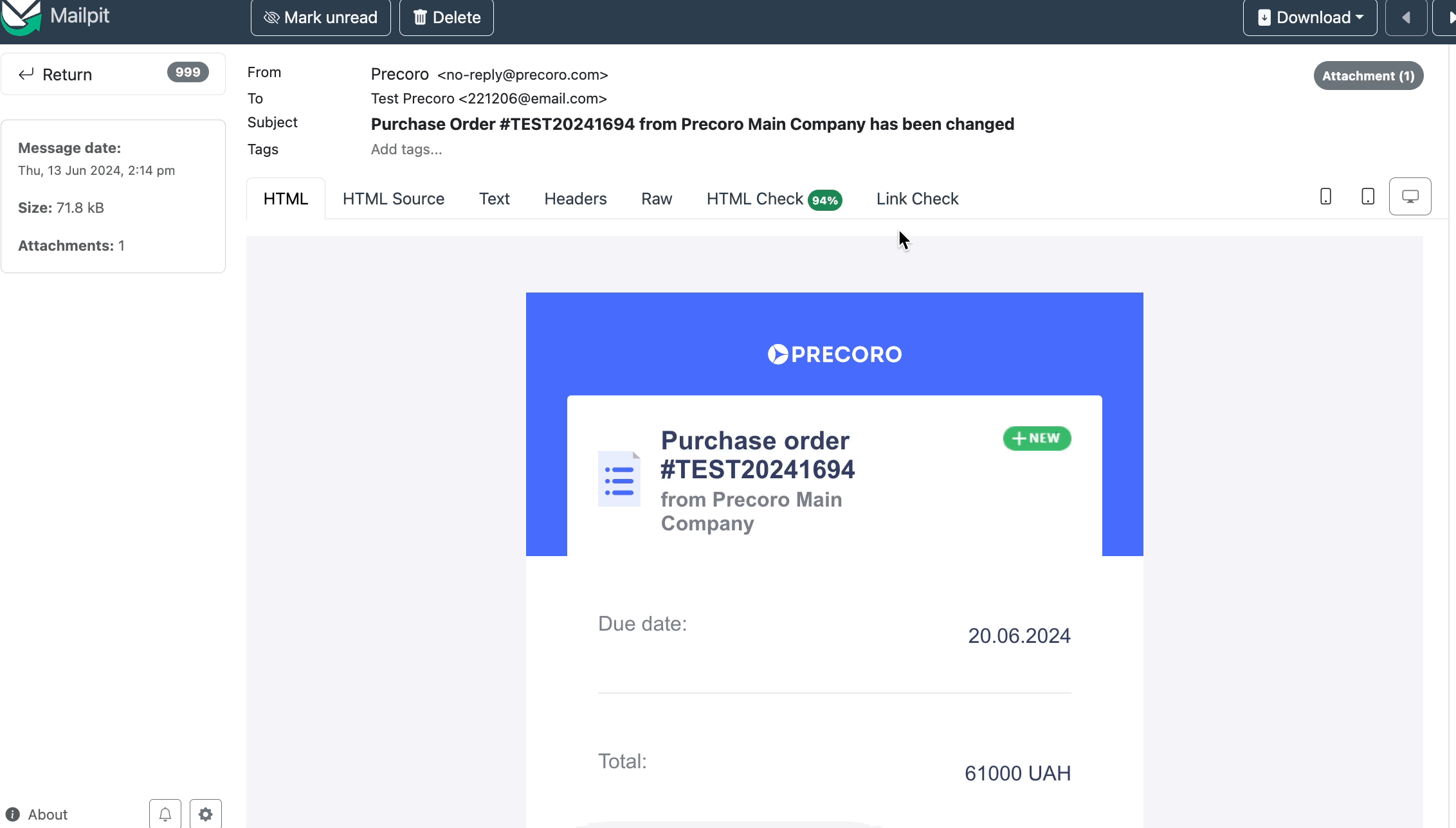Return to the inbox list

[x=113, y=74]
